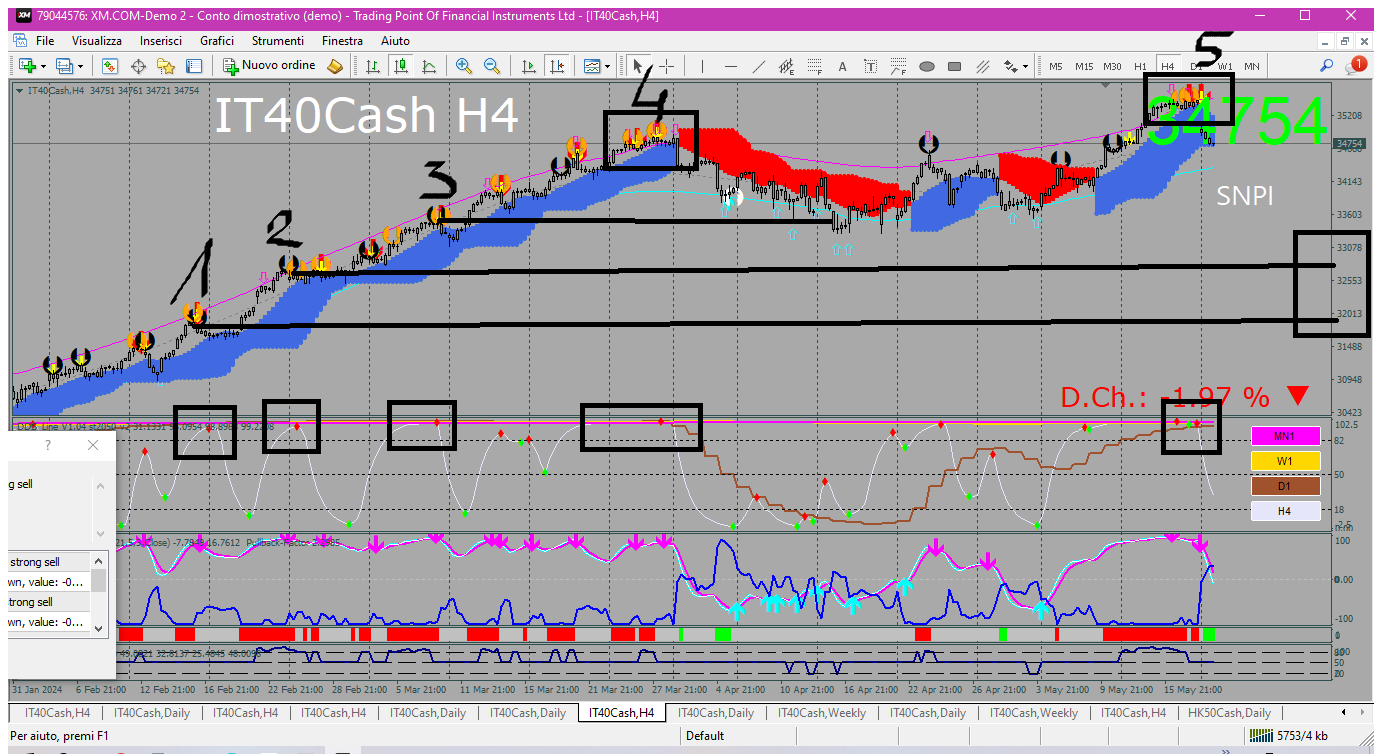Select the rectangle drawing tool
This screenshot has width=1382, height=754.
[x=955, y=66]
